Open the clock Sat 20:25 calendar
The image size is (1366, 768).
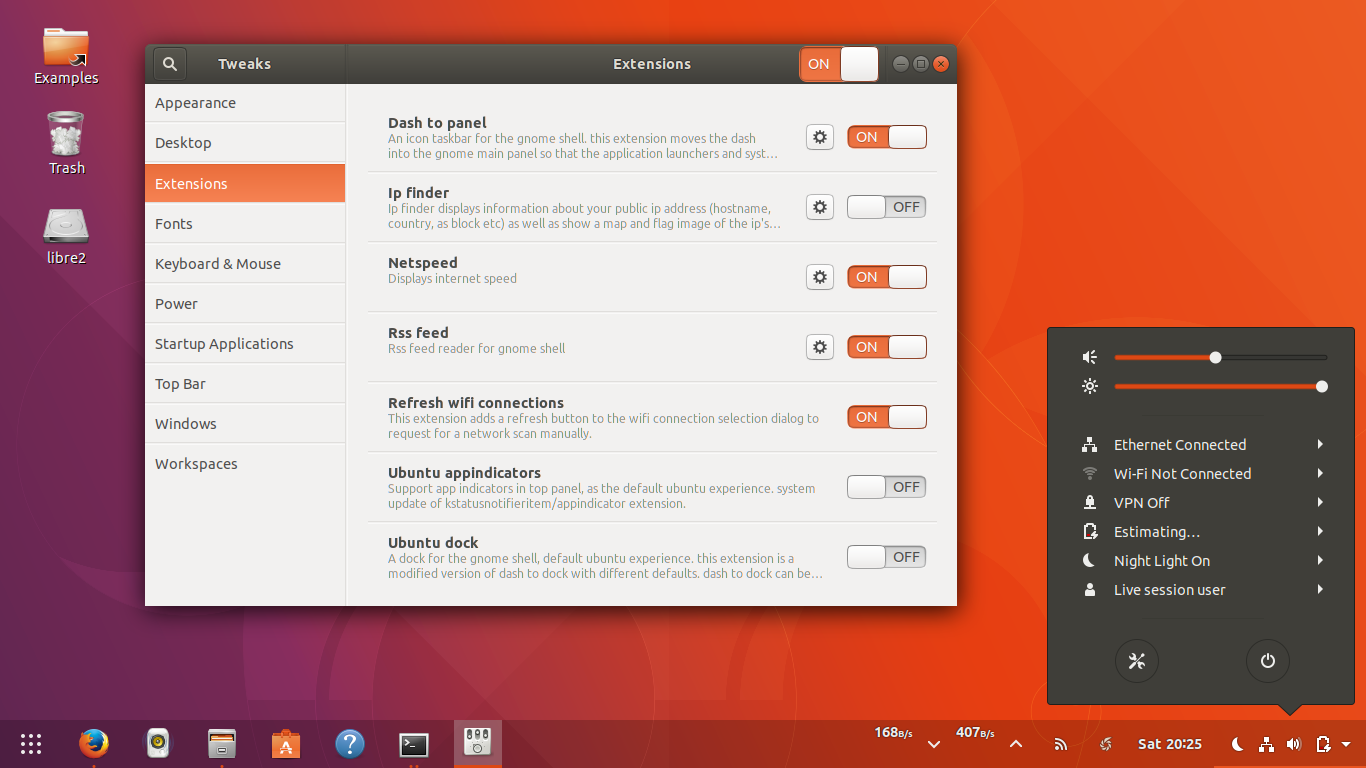(1170, 744)
